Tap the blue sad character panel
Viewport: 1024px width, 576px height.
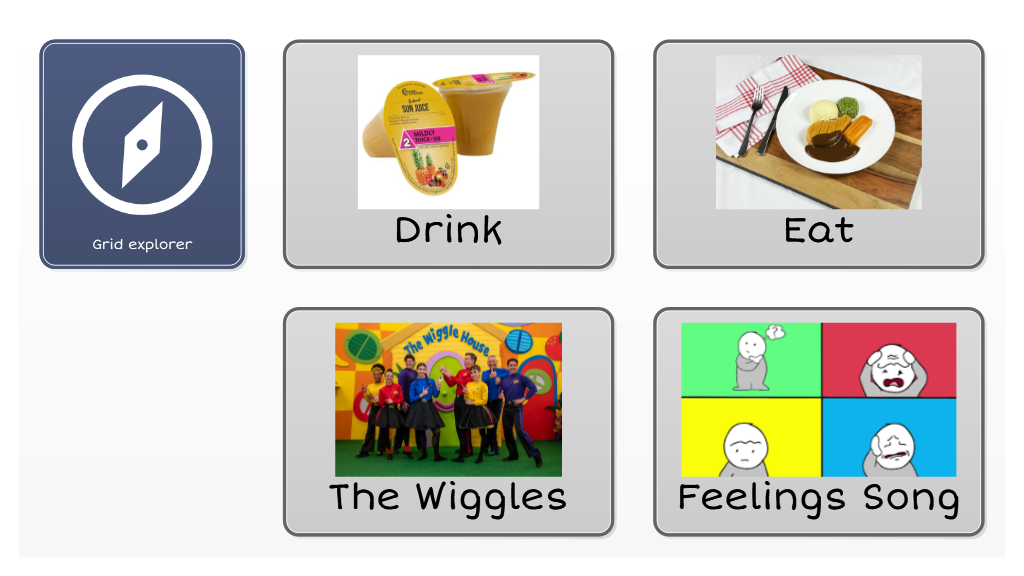889,438
